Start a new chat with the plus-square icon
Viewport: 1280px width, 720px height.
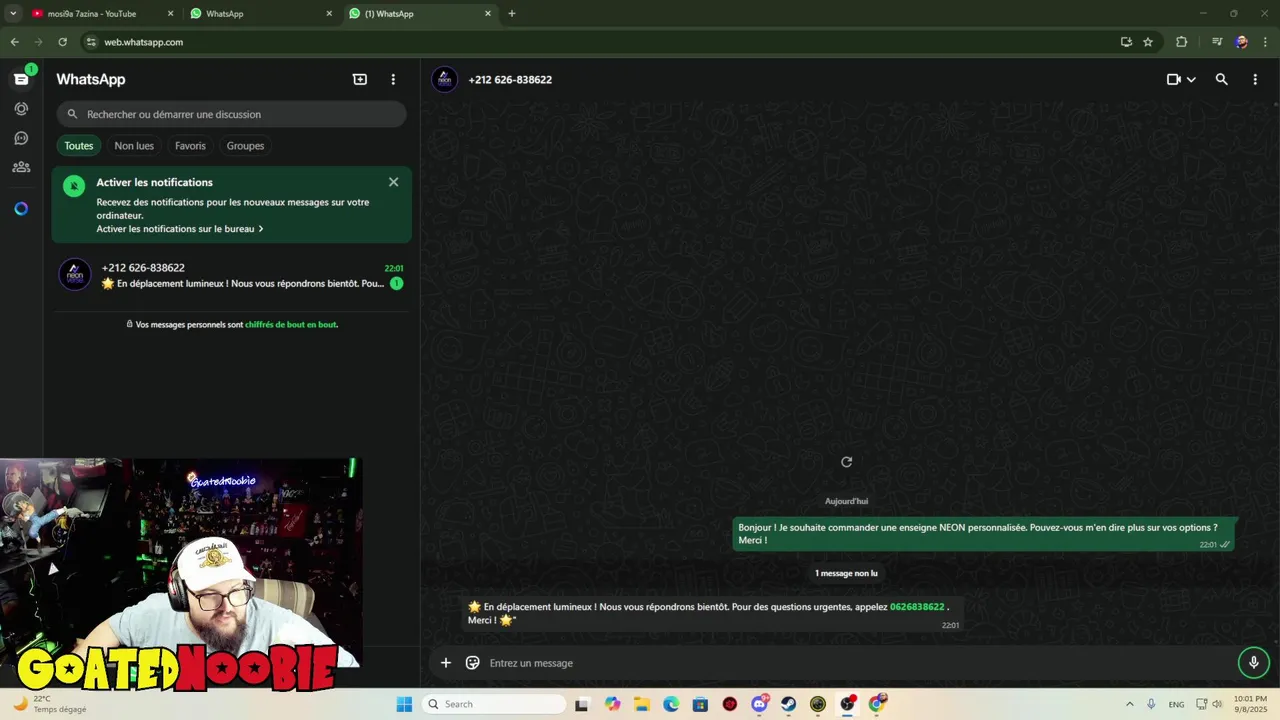(360, 79)
